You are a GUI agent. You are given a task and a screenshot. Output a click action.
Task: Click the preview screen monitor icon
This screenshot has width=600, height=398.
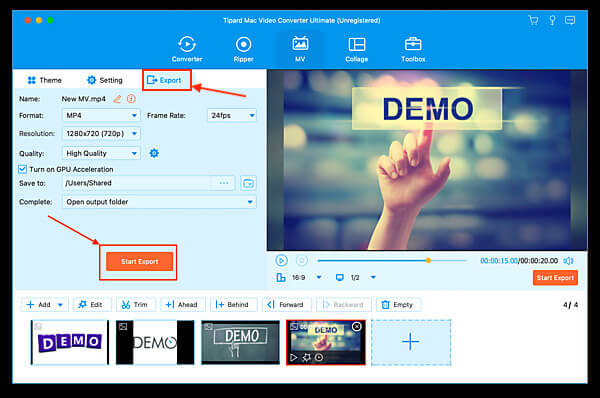pyautogui.click(x=339, y=277)
